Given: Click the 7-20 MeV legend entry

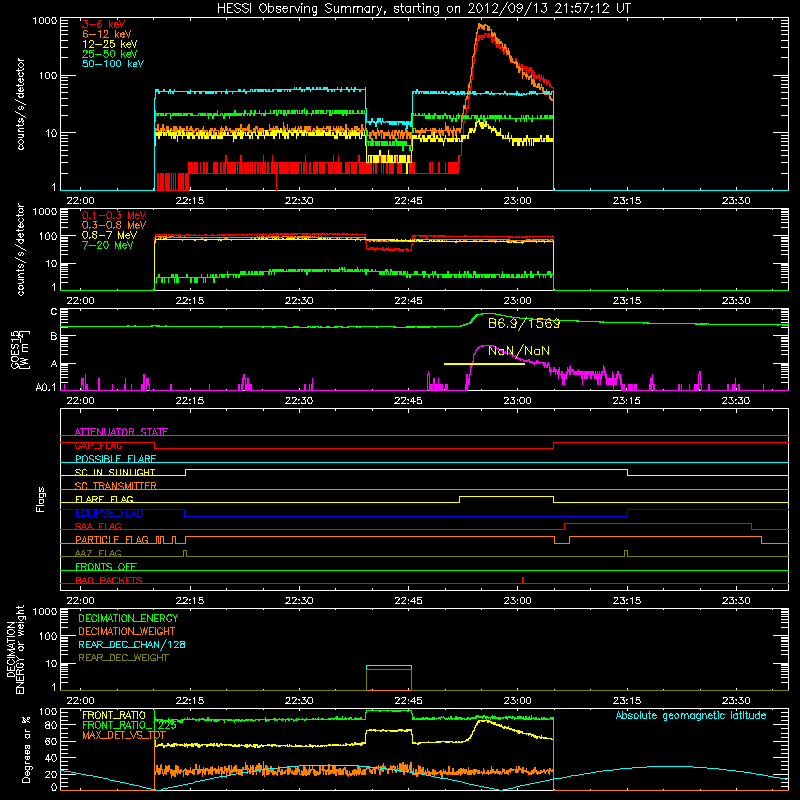Looking at the screenshot, I should tap(107, 245).
